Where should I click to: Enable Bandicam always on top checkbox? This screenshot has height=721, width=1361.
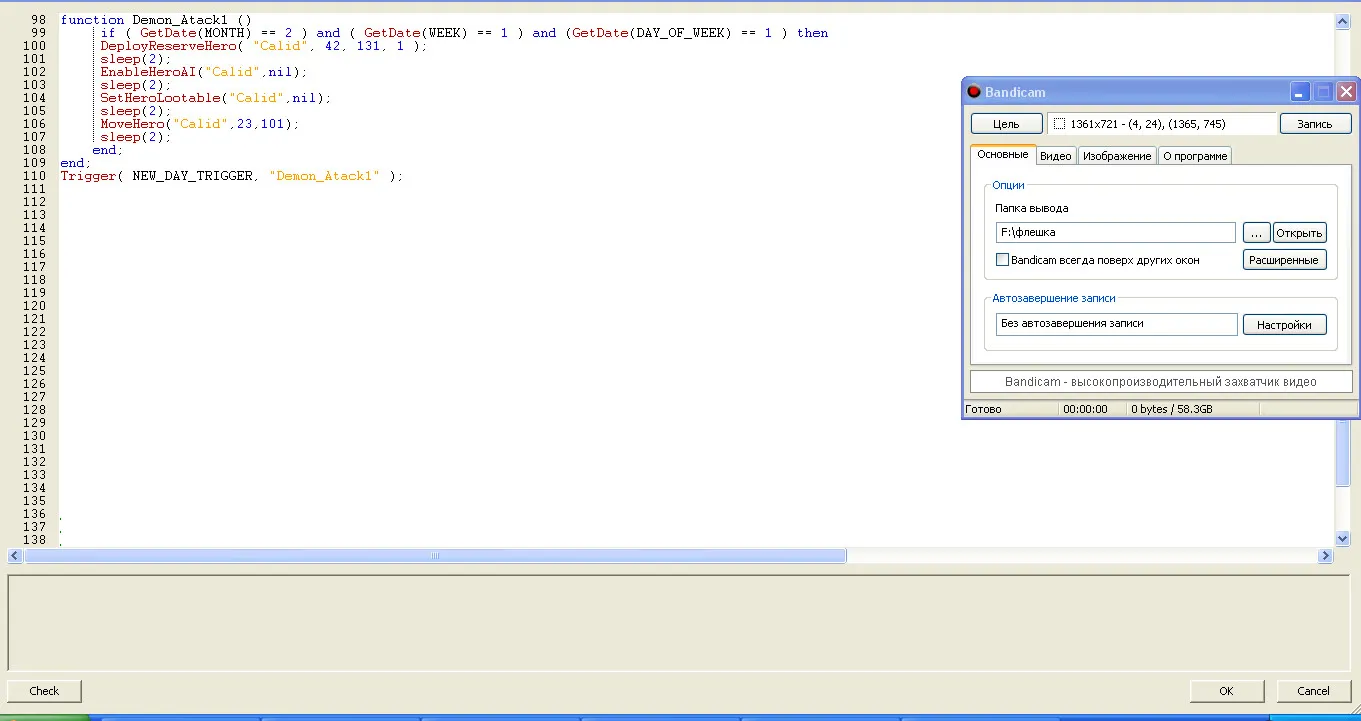(x=1003, y=260)
